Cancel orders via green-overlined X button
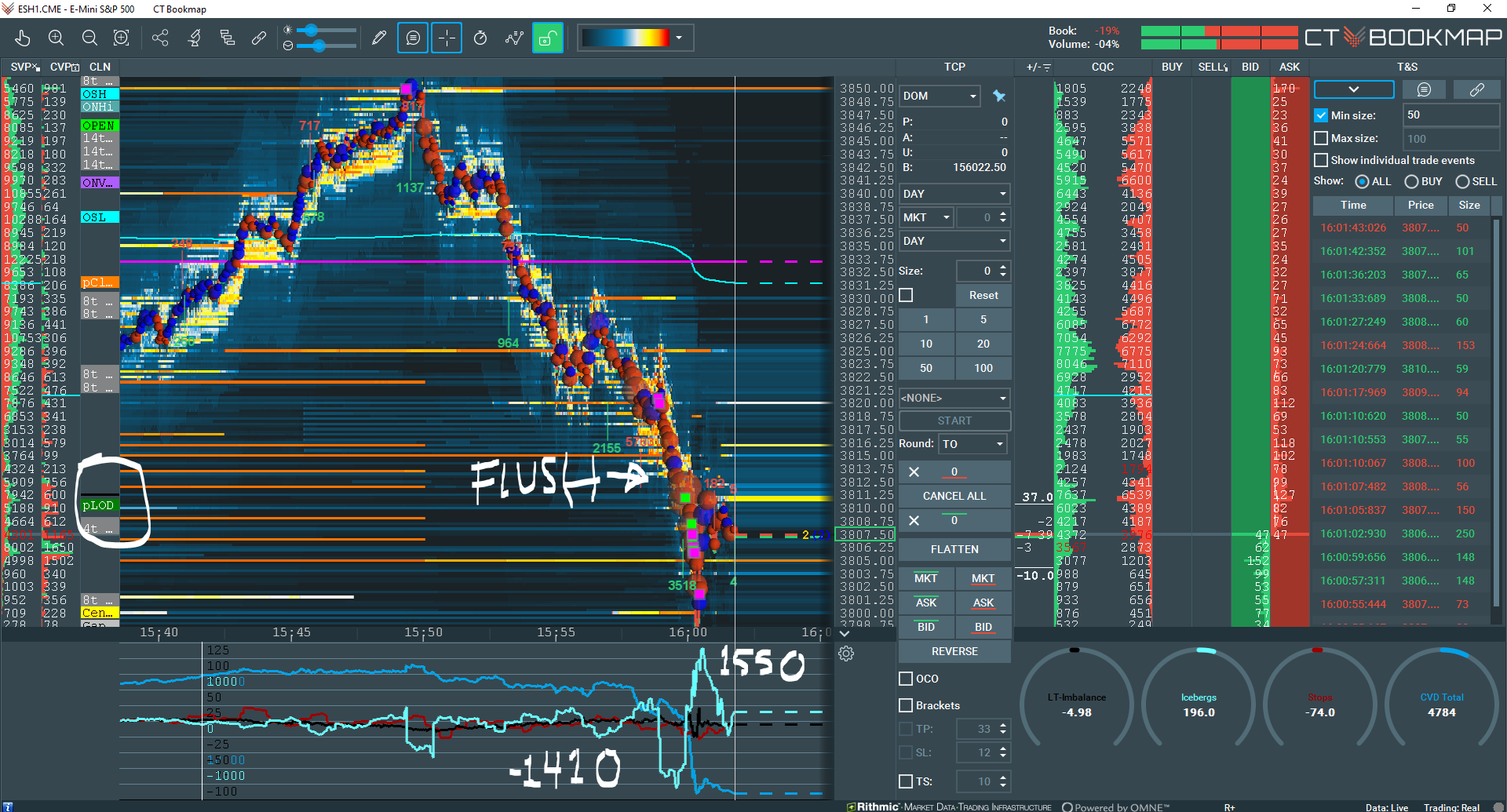Screen dimensions: 1507x812 pos(914,520)
